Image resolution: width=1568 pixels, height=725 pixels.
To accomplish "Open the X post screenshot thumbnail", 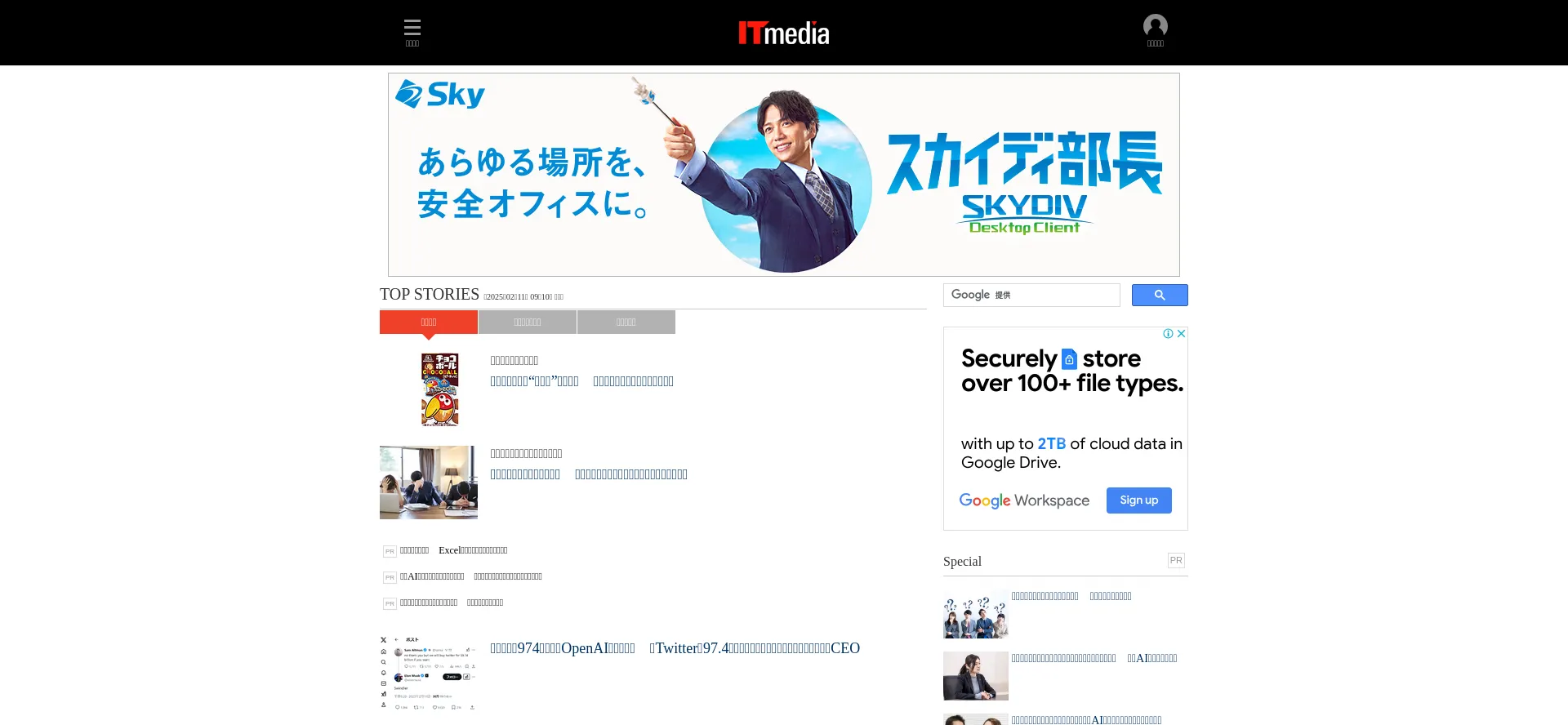I will [x=429, y=673].
